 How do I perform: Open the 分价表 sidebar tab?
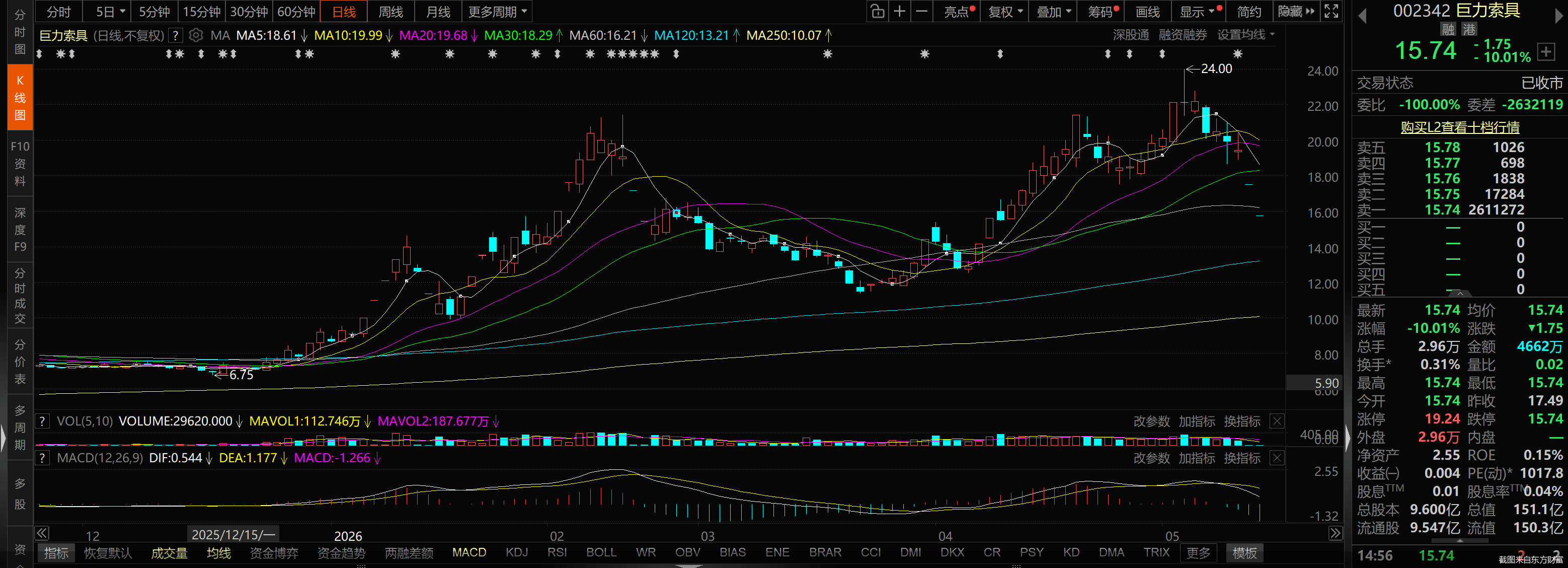click(20, 362)
